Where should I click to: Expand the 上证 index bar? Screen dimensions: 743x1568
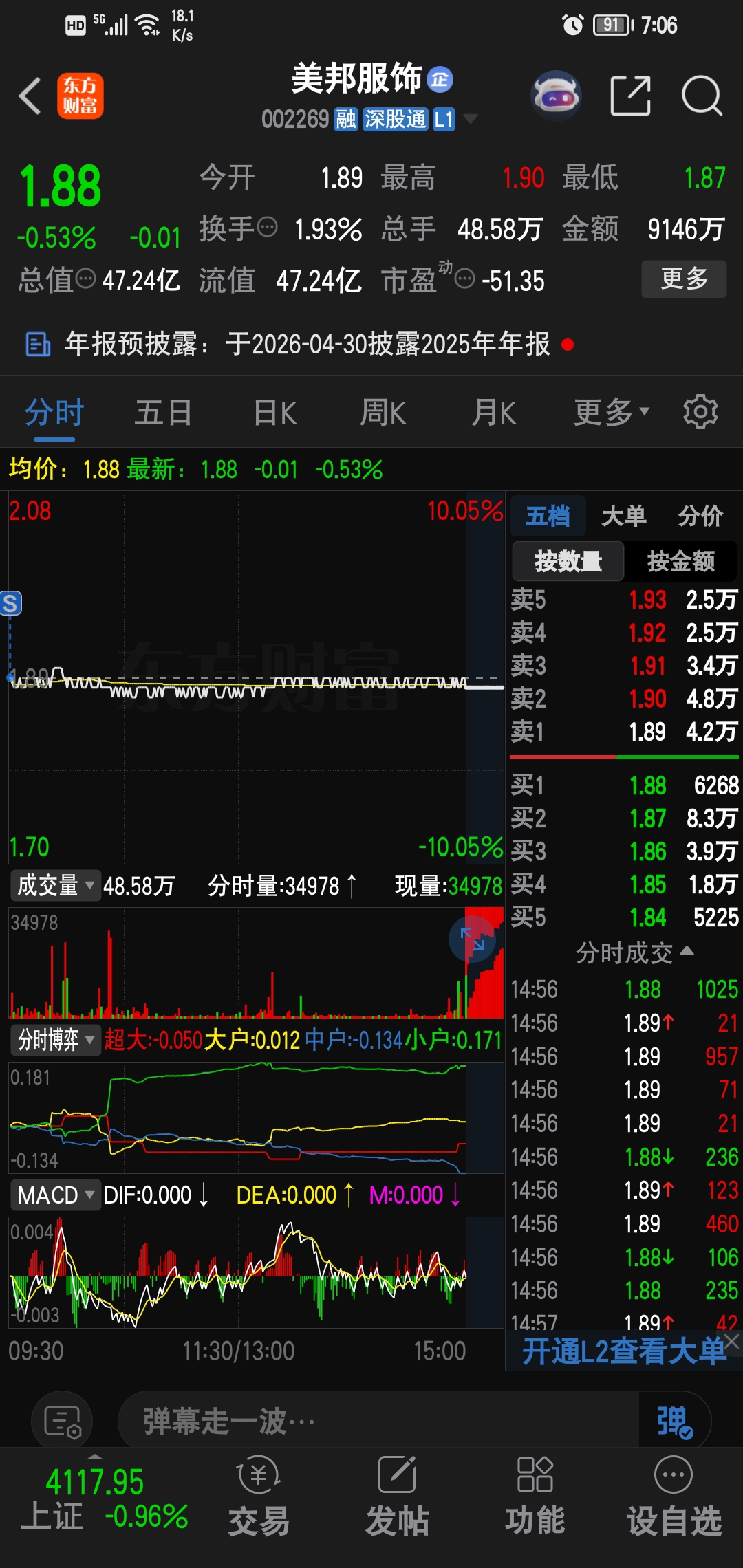95,1456
